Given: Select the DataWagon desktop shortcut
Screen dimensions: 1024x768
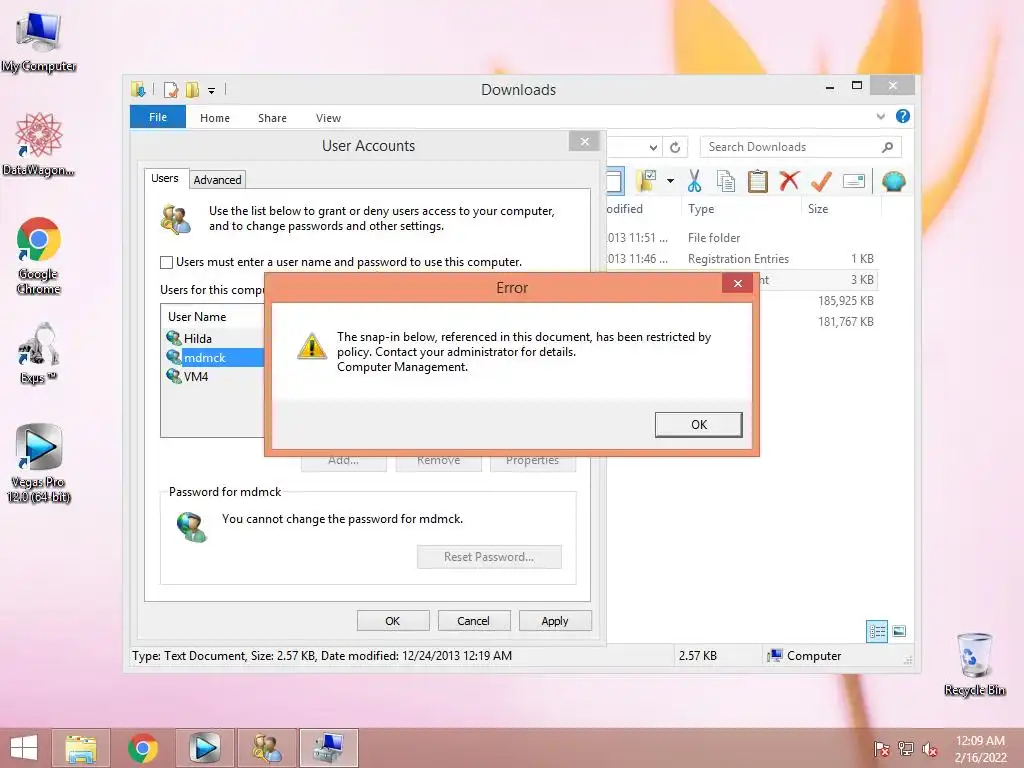Looking at the screenshot, I should click(39, 144).
